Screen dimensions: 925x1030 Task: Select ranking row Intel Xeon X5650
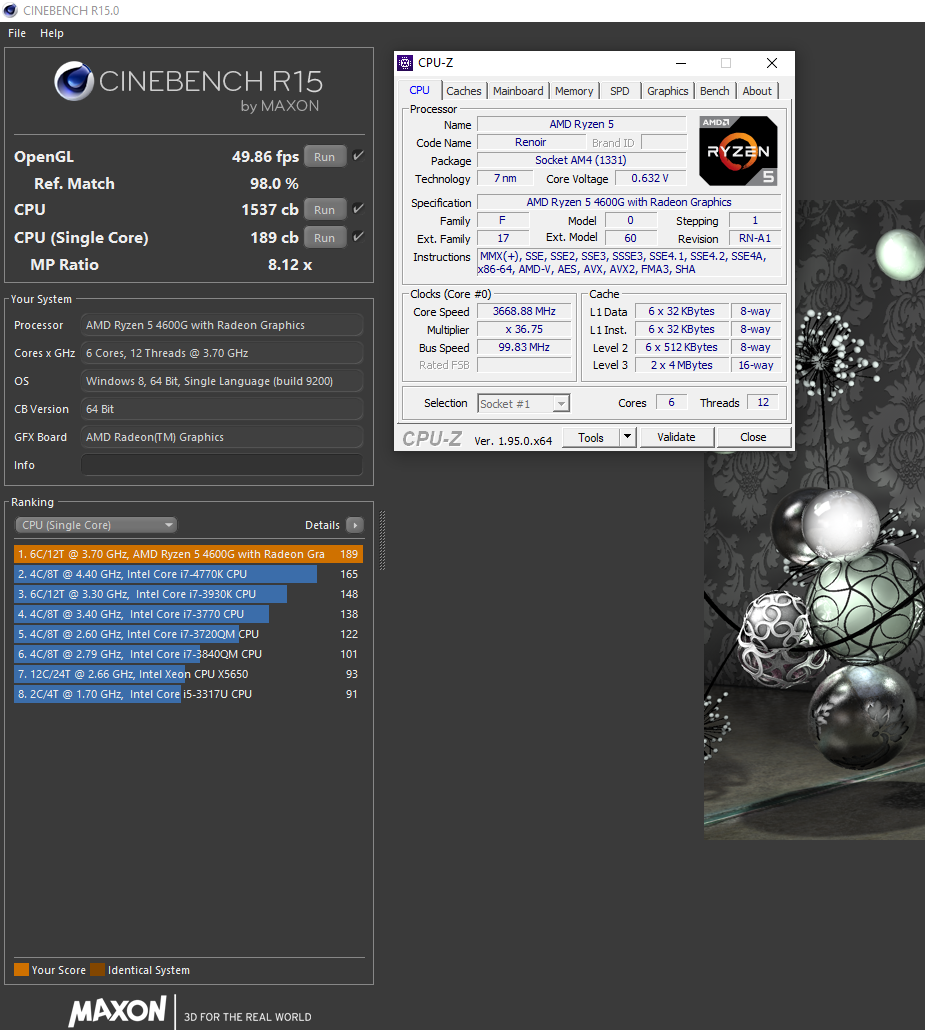click(x=189, y=674)
